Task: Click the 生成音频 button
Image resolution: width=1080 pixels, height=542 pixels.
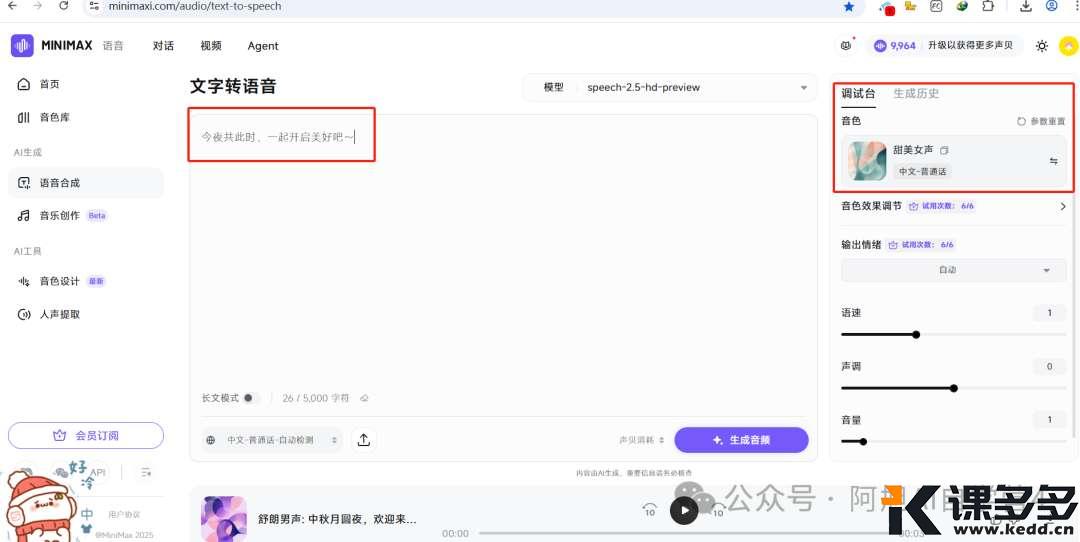Action: point(741,439)
